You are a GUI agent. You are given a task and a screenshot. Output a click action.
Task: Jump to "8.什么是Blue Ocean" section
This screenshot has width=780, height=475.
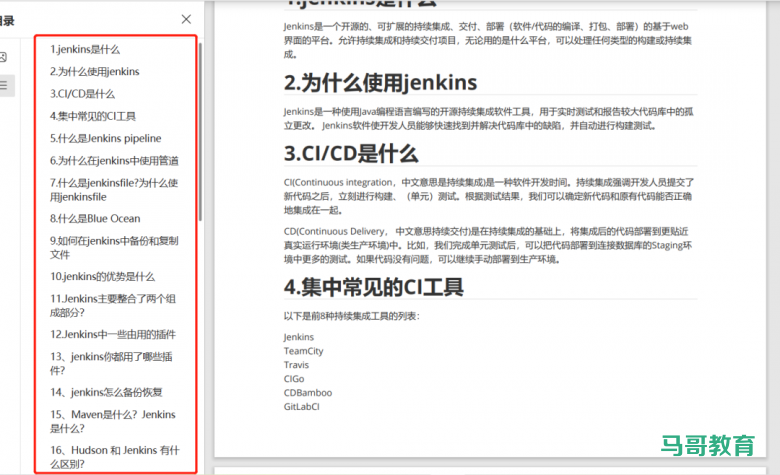point(95,218)
